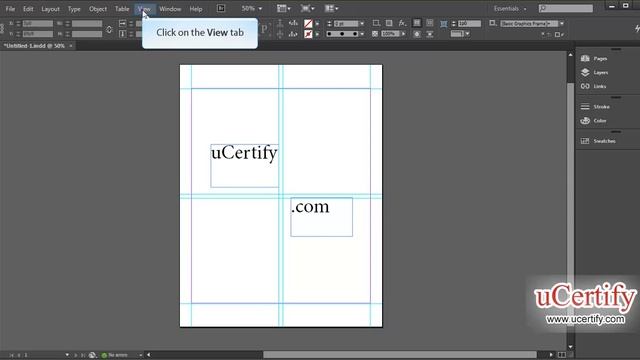Screen dimensions: 640x360
Task: Click the horizontal scrollbar left arrow
Action: (x=149, y=355)
